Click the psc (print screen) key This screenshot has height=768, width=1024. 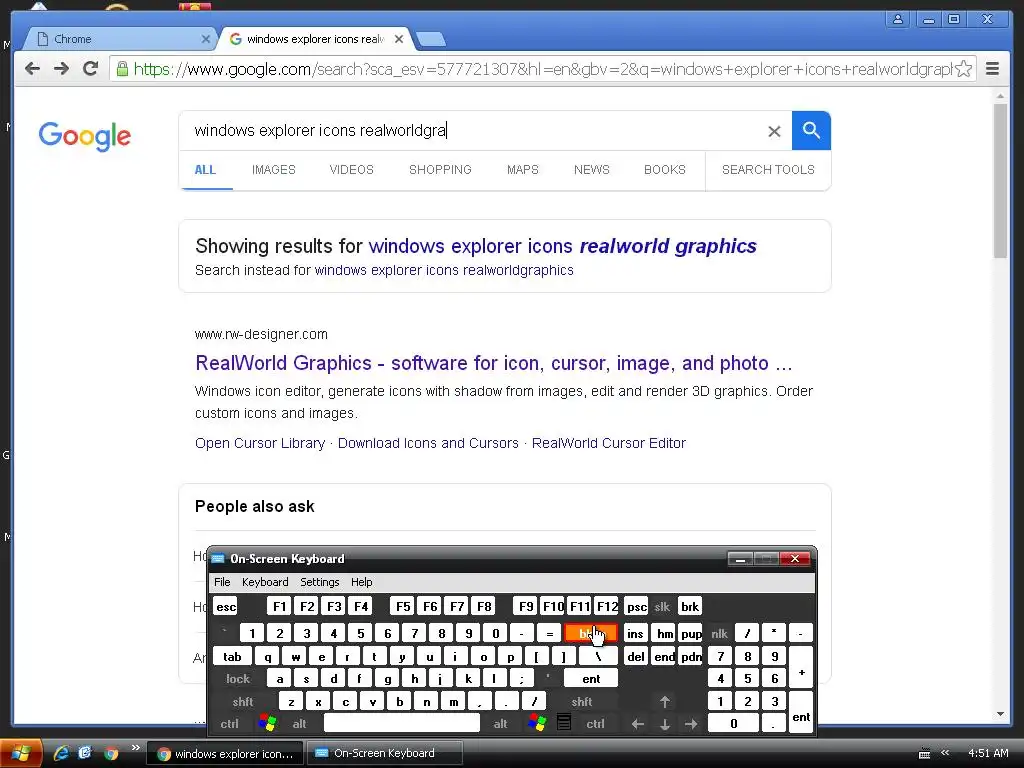pos(637,607)
